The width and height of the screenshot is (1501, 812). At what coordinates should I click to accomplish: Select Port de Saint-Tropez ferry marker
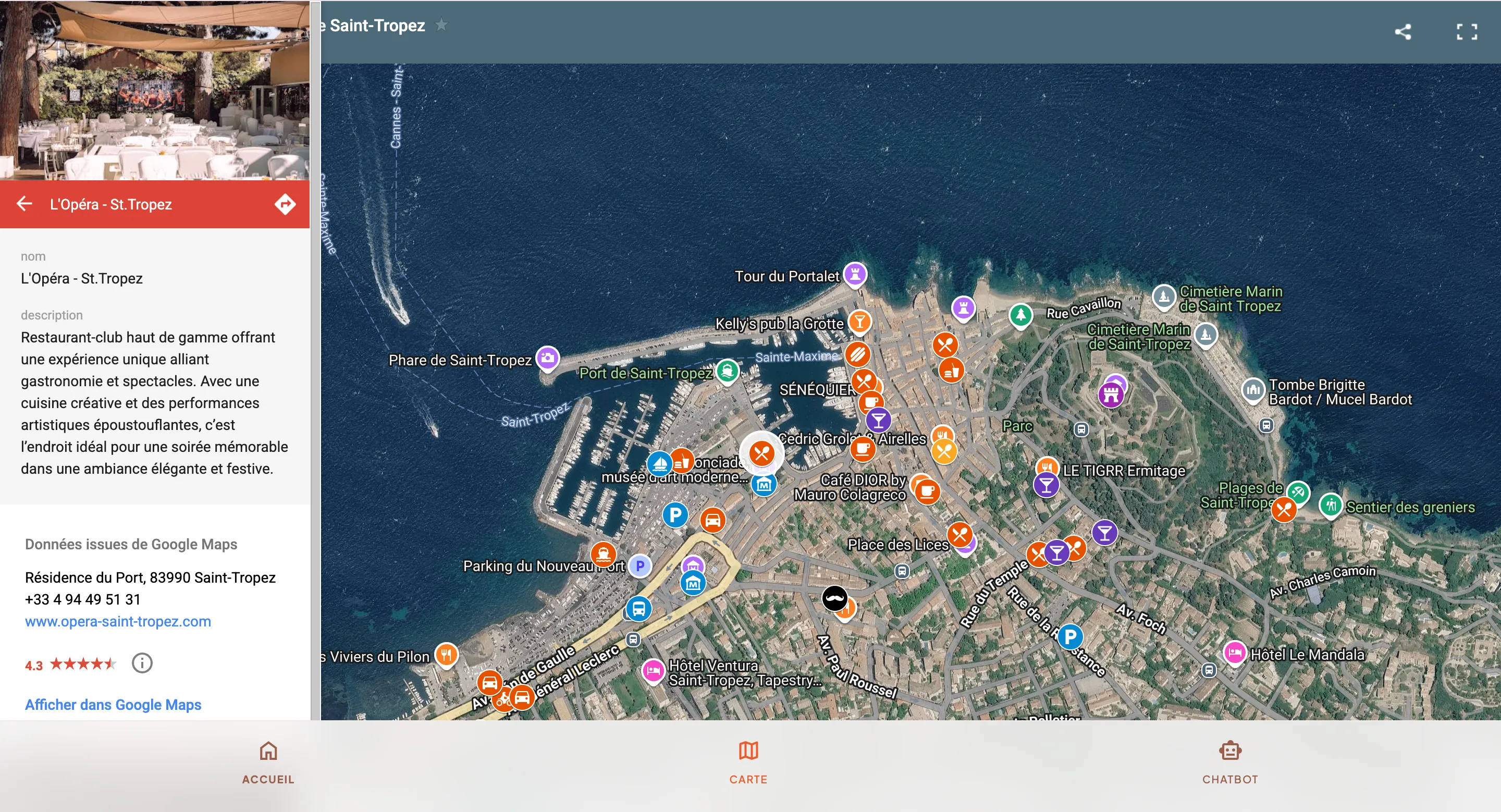point(727,371)
